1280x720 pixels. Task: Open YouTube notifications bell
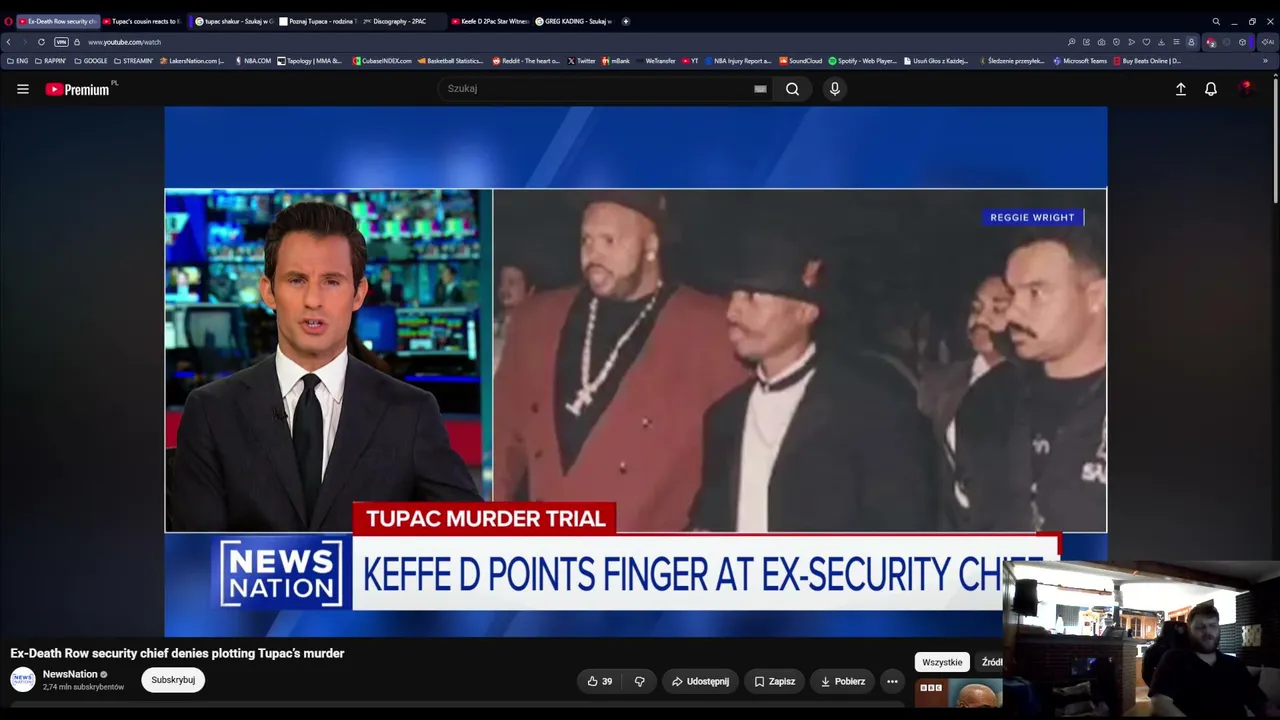pyautogui.click(x=1211, y=89)
